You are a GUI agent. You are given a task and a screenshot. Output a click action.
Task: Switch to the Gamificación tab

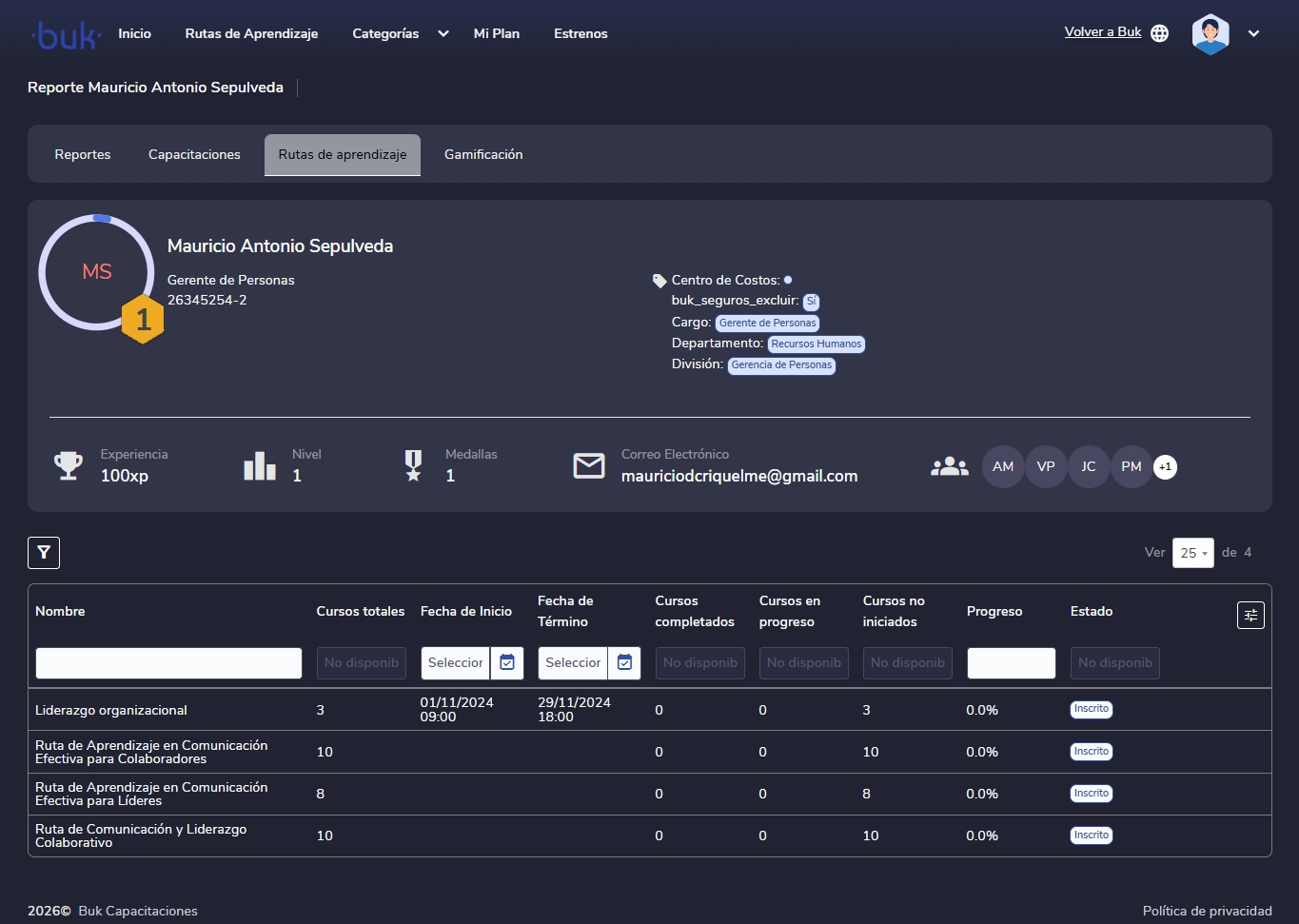click(x=483, y=155)
